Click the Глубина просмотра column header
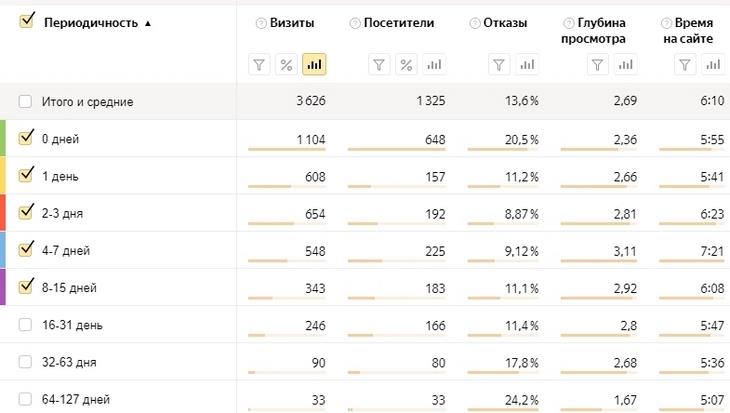The image size is (730, 413). click(601, 31)
